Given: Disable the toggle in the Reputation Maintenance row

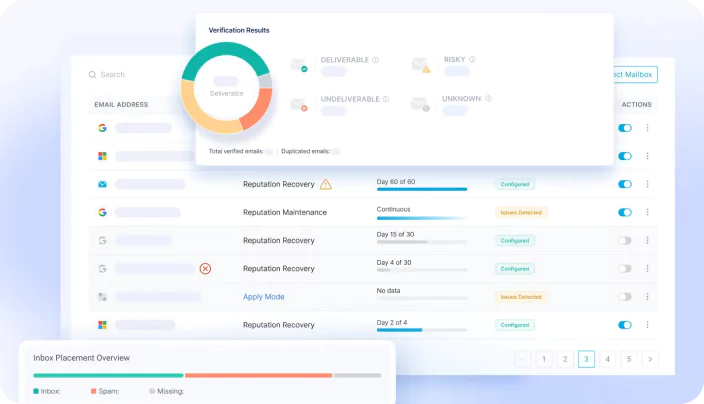Looking at the screenshot, I should [625, 212].
